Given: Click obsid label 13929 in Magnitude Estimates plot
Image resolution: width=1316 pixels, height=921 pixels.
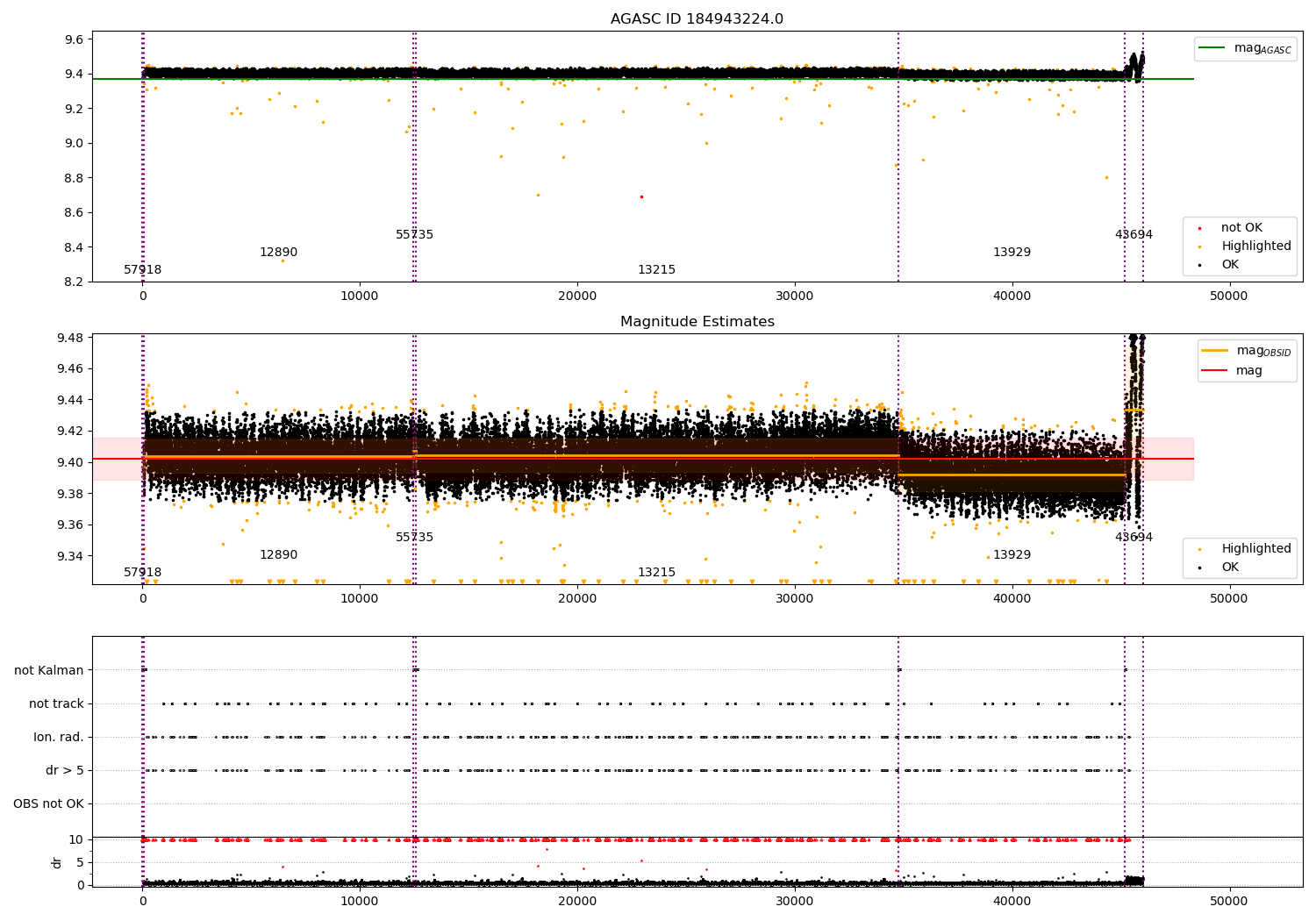Looking at the screenshot, I should 1012,555.
